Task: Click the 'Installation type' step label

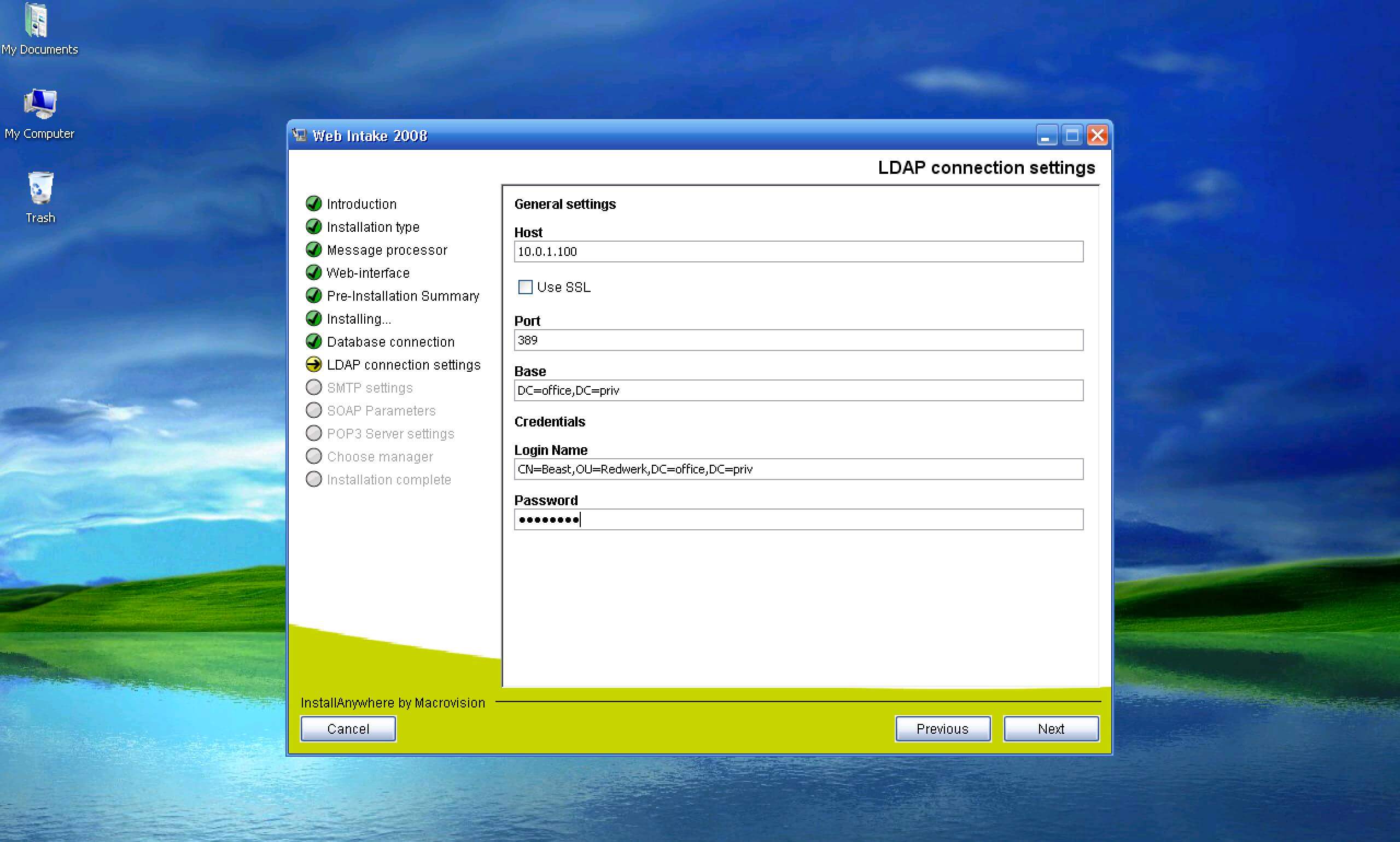Action: (373, 227)
